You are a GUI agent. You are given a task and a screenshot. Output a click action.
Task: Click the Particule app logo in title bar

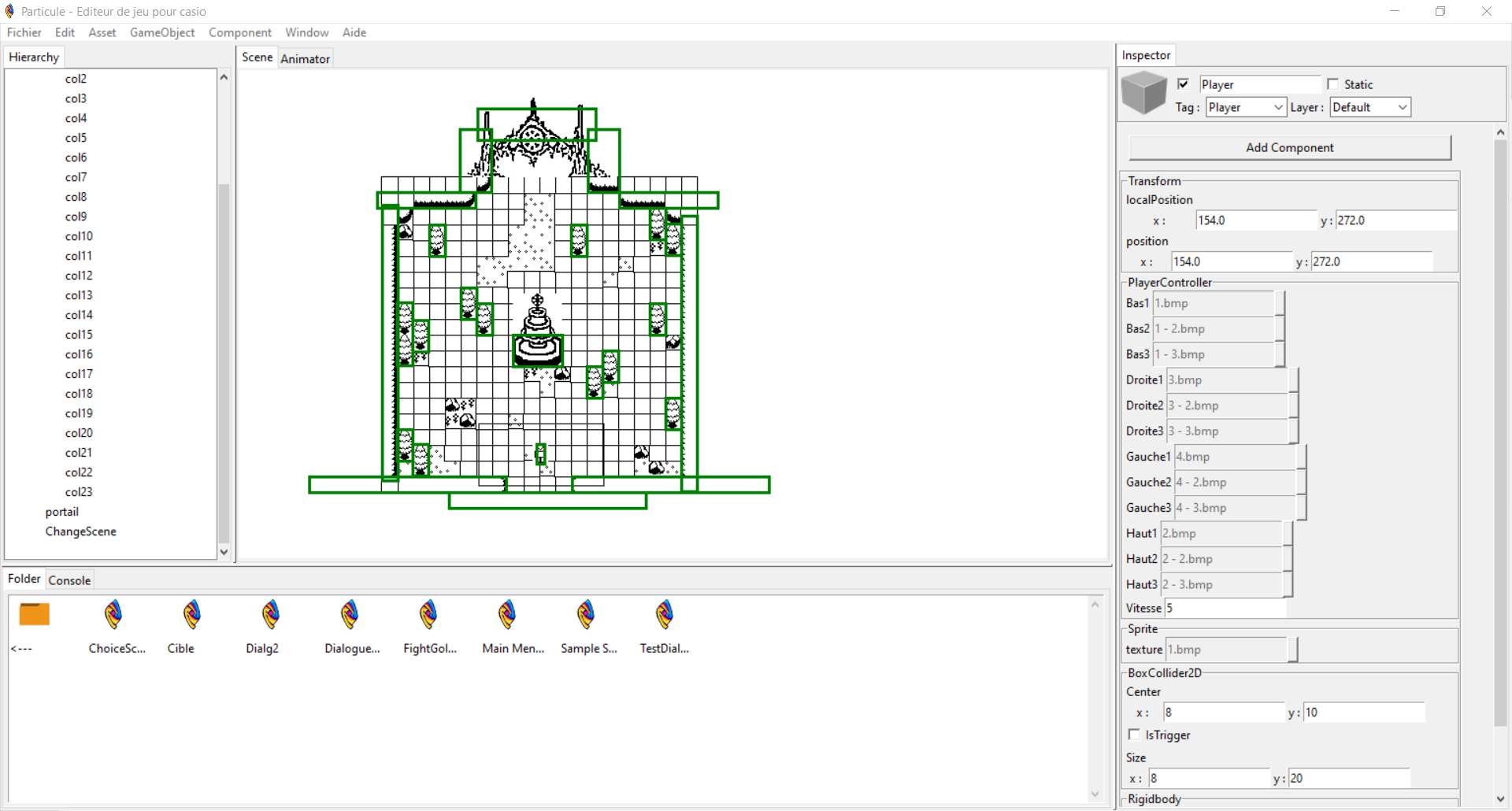[9, 11]
